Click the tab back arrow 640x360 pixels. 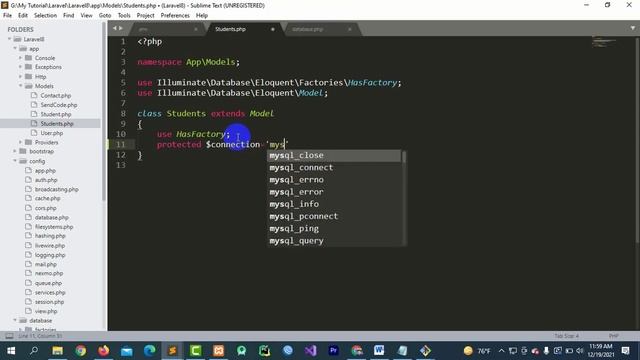point(115,28)
